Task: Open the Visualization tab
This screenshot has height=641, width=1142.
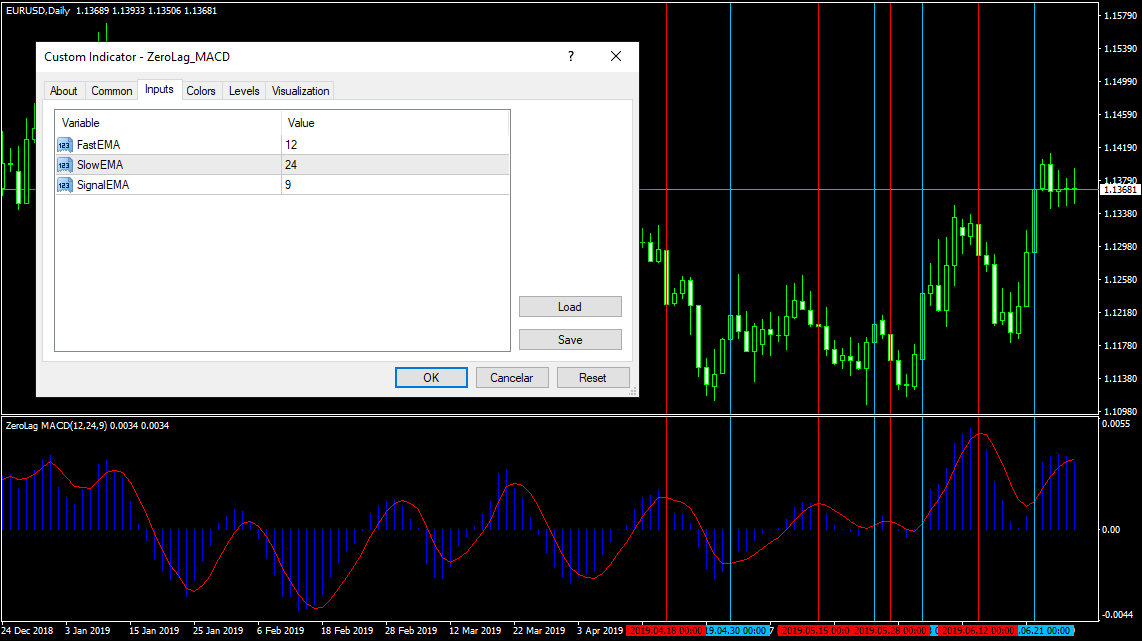Action: tap(300, 91)
